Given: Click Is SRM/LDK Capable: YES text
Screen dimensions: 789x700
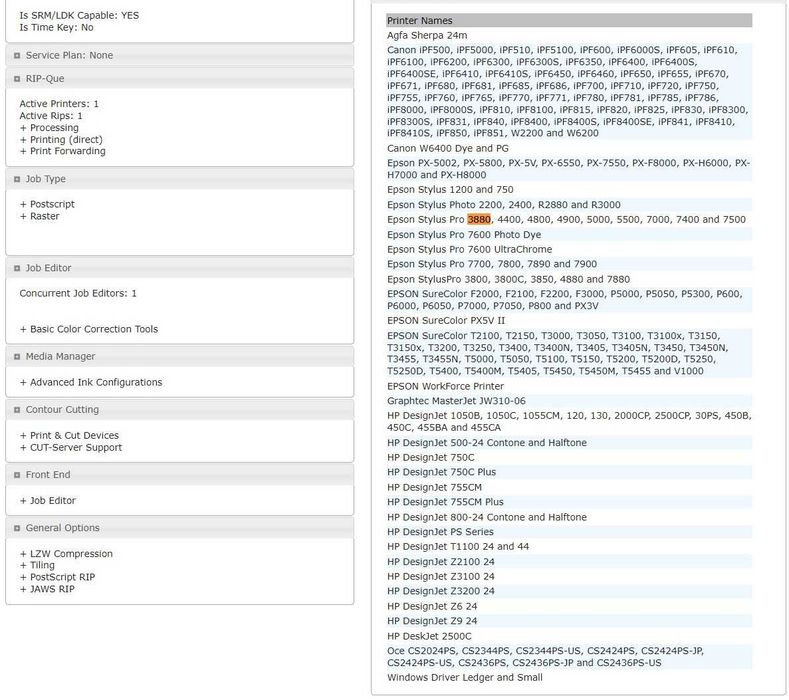Looking at the screenshot, I should 79,16.
